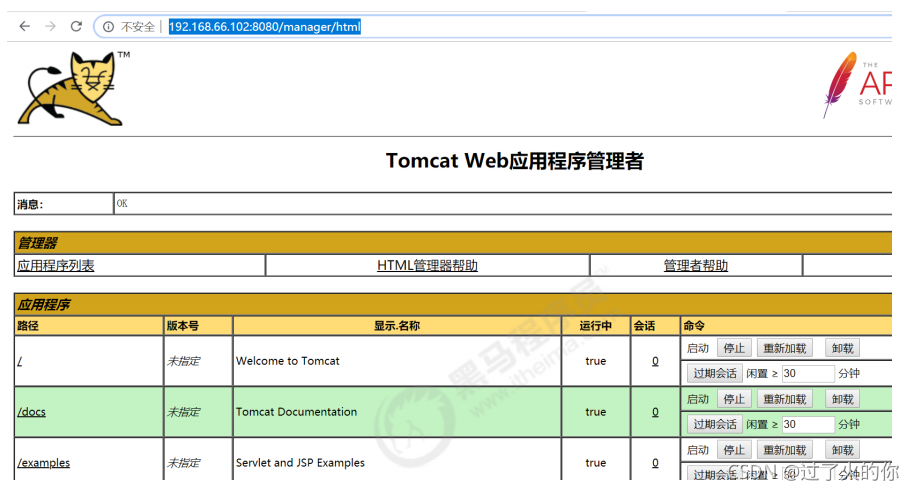Screen dimensions: 914x490
Task: Click 重新加载 for the root / application
Action: tap(785, 348)
